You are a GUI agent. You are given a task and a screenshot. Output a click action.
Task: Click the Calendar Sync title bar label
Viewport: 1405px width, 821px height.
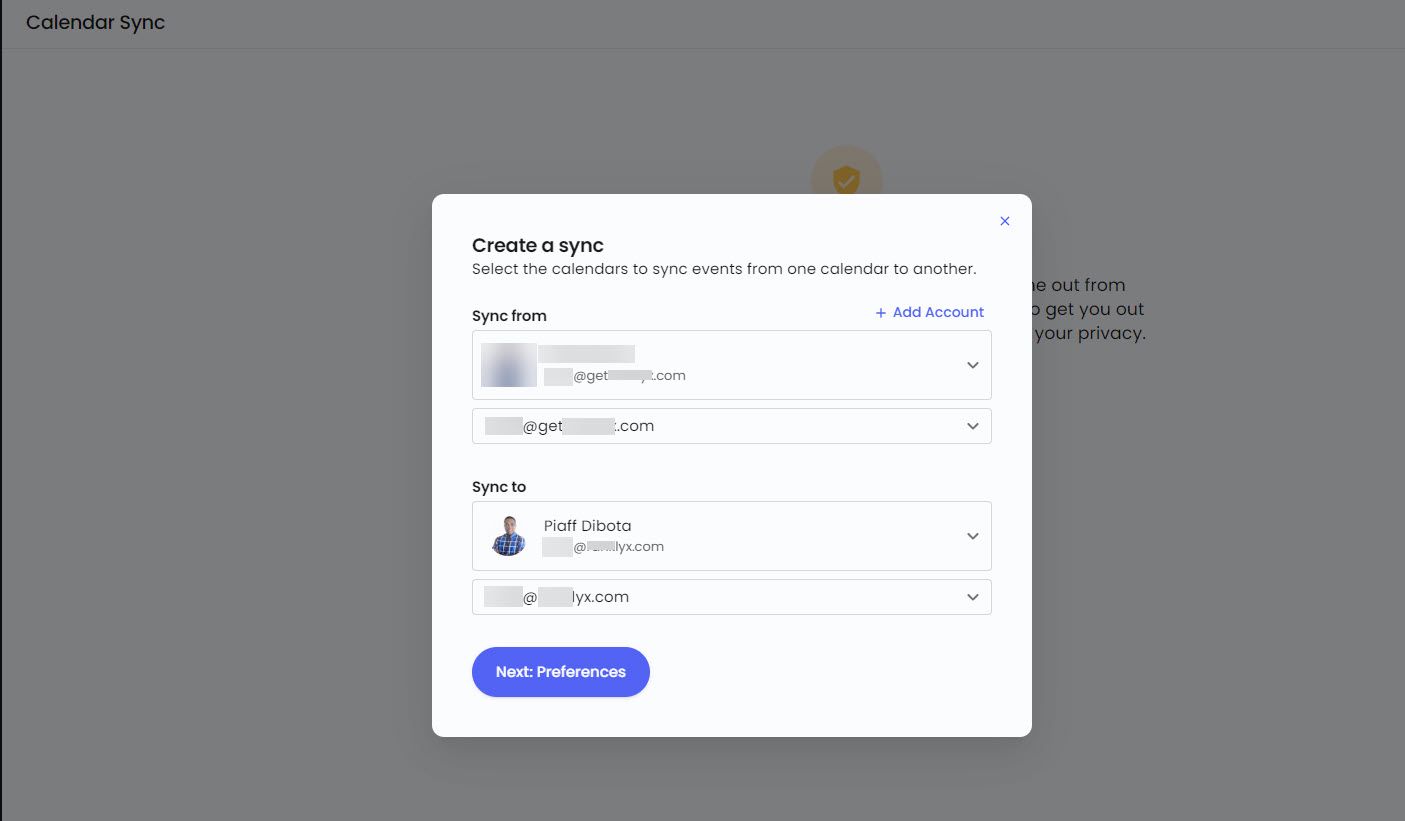(95, 22)
